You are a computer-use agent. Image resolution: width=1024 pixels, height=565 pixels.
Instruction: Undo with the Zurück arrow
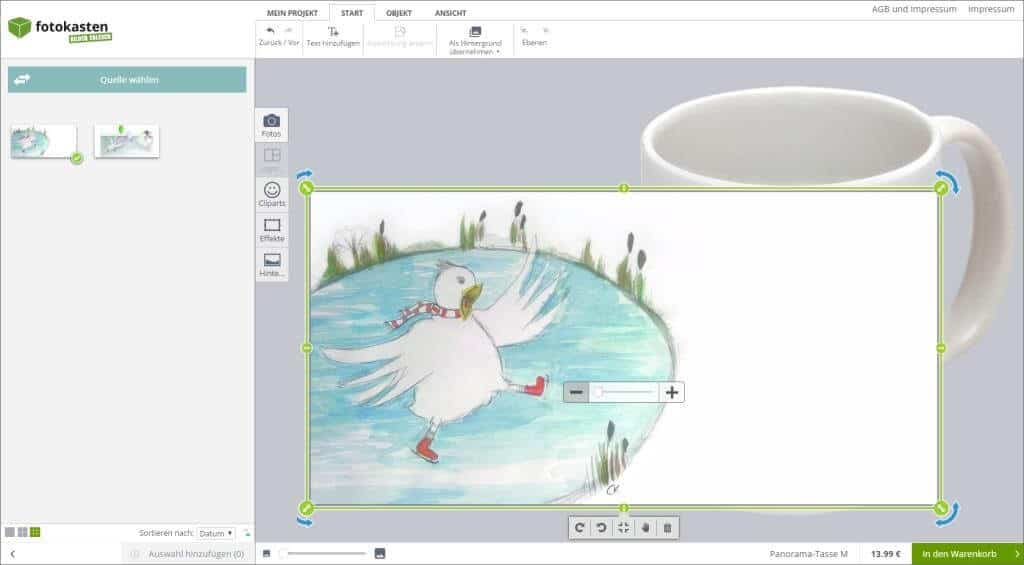click(270, 31)
